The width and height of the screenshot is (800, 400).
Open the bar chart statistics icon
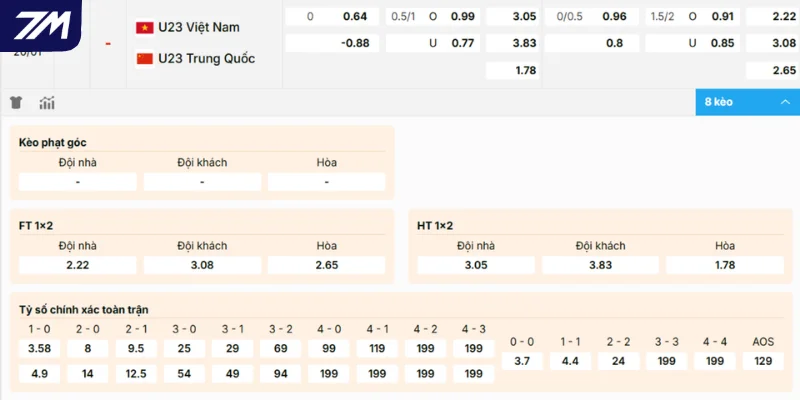click(x=47, y=102)
